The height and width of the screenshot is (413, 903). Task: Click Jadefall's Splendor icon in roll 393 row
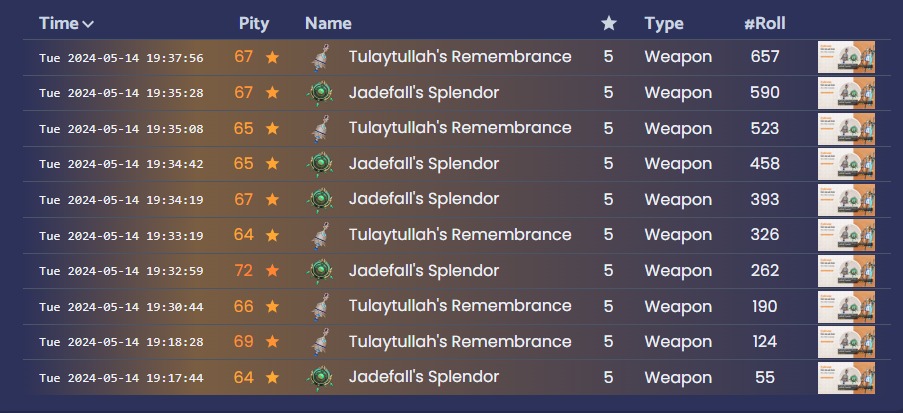320,200
